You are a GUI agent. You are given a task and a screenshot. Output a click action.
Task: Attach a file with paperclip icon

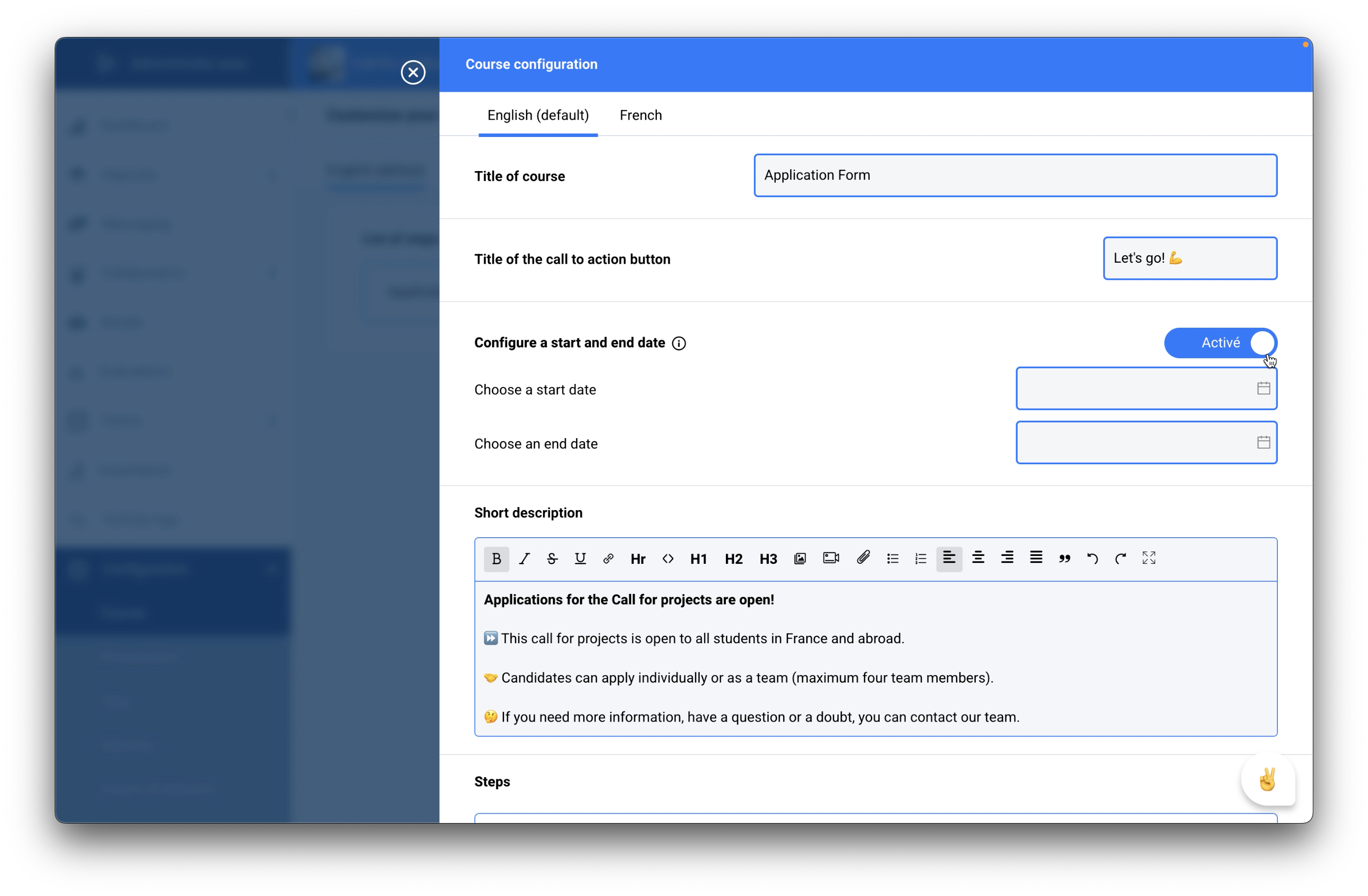(x=863, y=558)
